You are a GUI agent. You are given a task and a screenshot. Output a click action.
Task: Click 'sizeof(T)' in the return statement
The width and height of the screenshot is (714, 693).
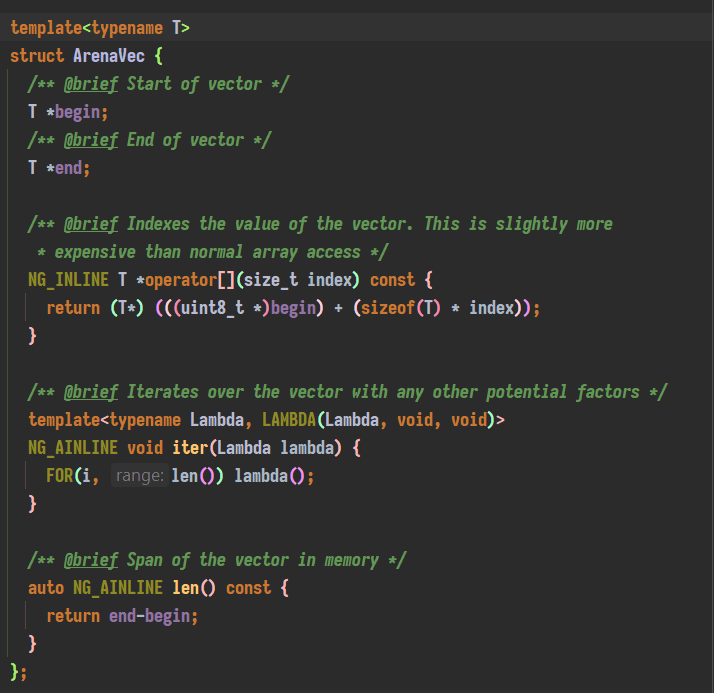(x=401, y=308)
